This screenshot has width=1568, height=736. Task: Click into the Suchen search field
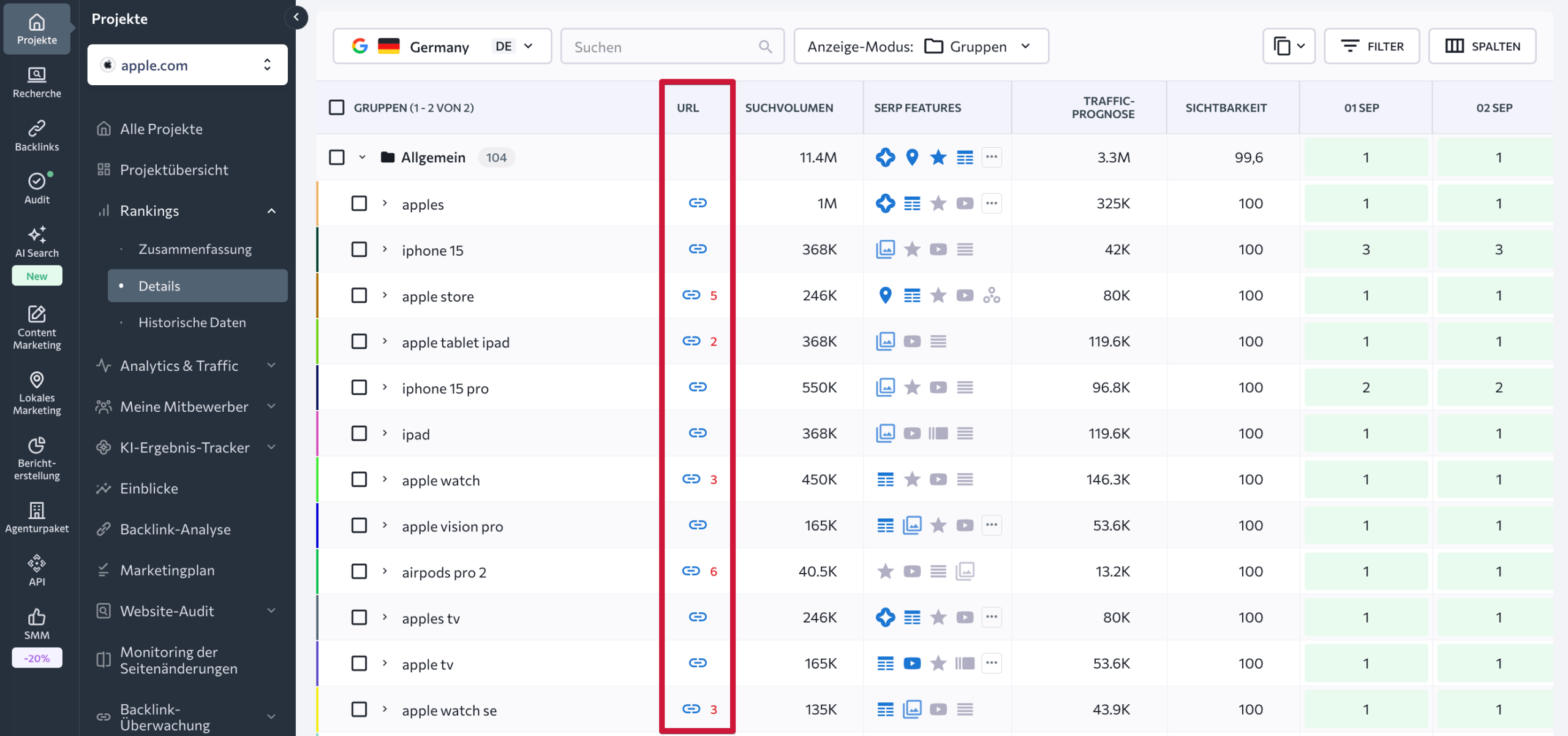(x=673, y=47)
